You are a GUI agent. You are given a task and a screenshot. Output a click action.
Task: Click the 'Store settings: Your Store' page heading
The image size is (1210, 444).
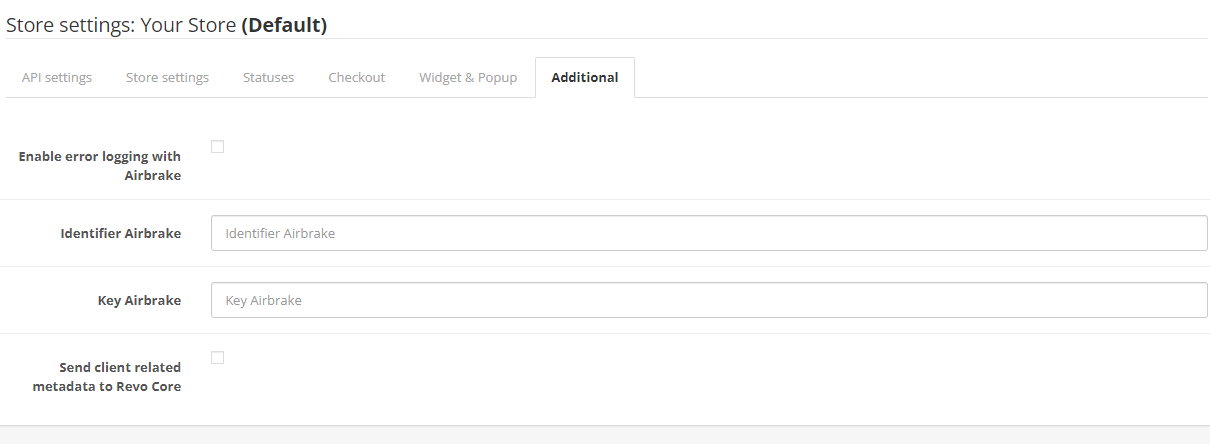120,25
